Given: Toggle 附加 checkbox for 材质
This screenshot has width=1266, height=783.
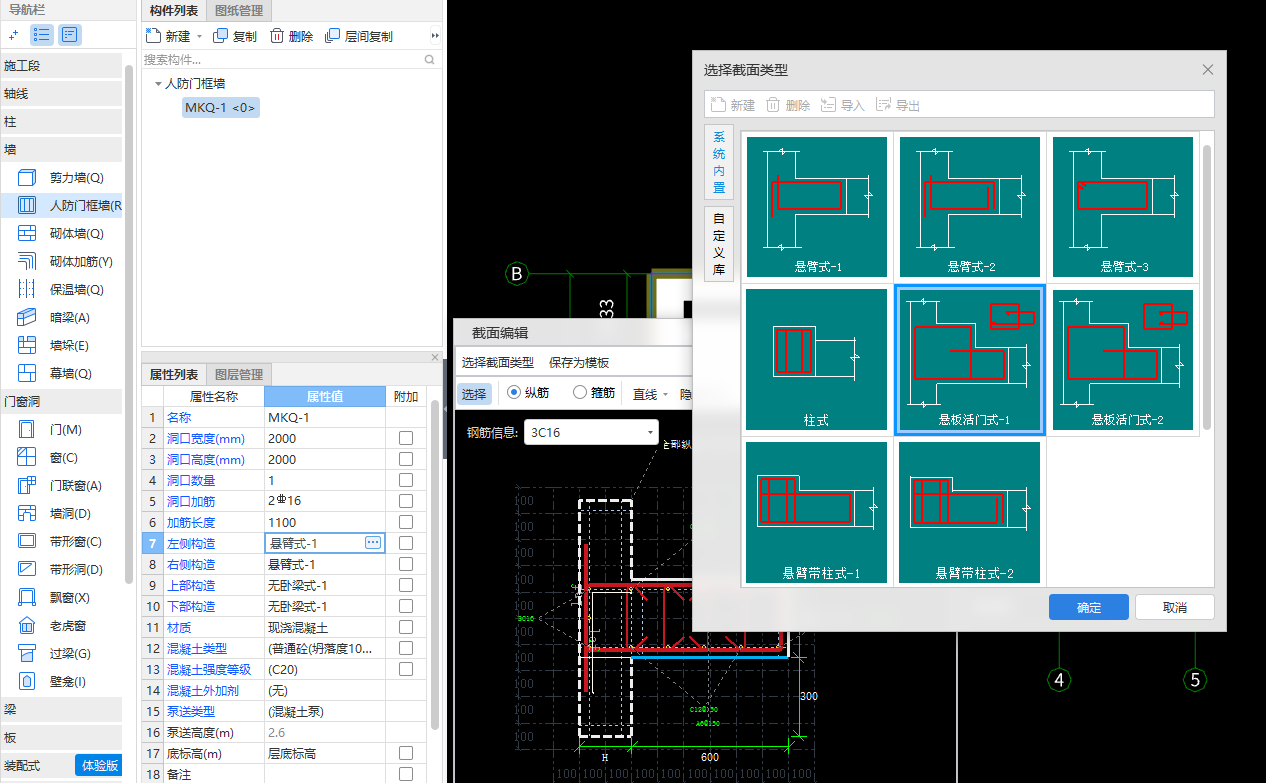Looking at the screenshot, I should 406,627.
